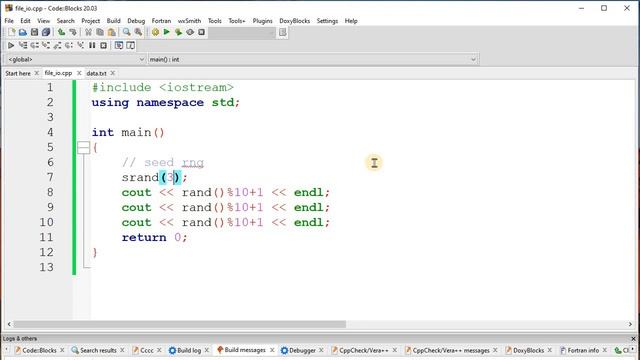Click the Run to cursor debugger icon
The height and width of the screenshot is (360, 640).
23,45
